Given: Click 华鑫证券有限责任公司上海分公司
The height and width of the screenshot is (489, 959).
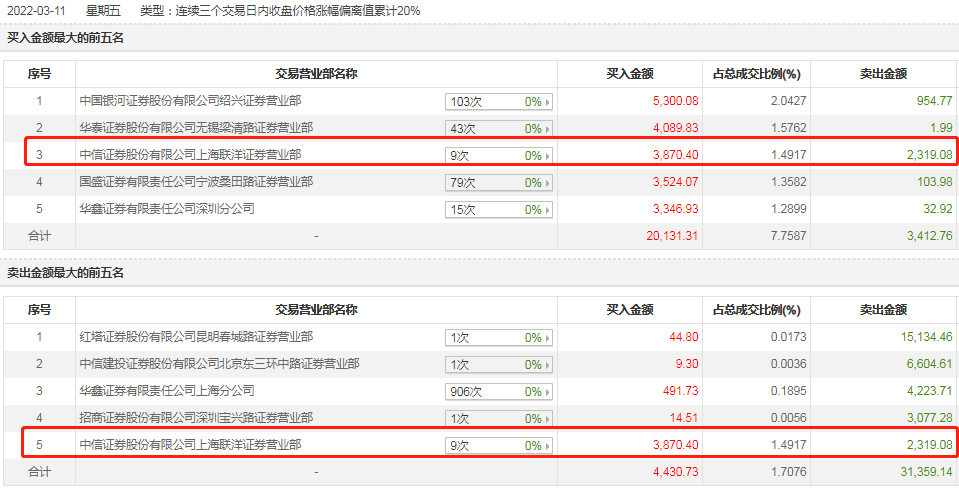Looking at the screenshot, I should [x=167, y=391].
